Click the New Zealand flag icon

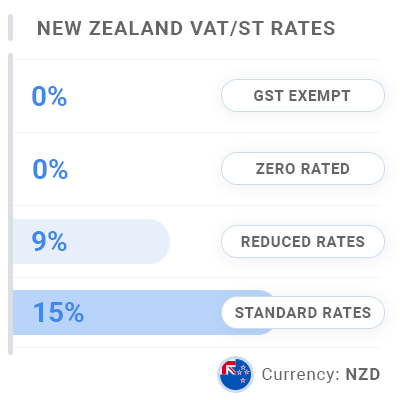click(x=235, y=374)
